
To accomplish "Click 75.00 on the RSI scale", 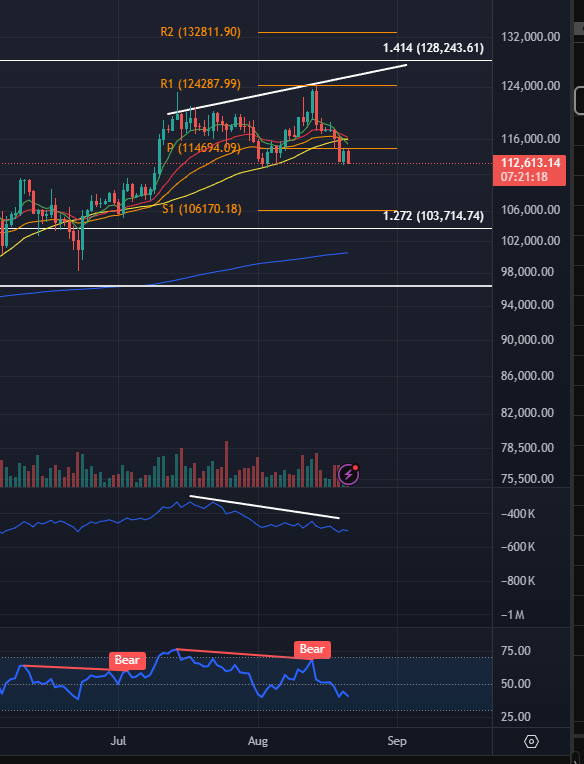I will coord(516,651).
